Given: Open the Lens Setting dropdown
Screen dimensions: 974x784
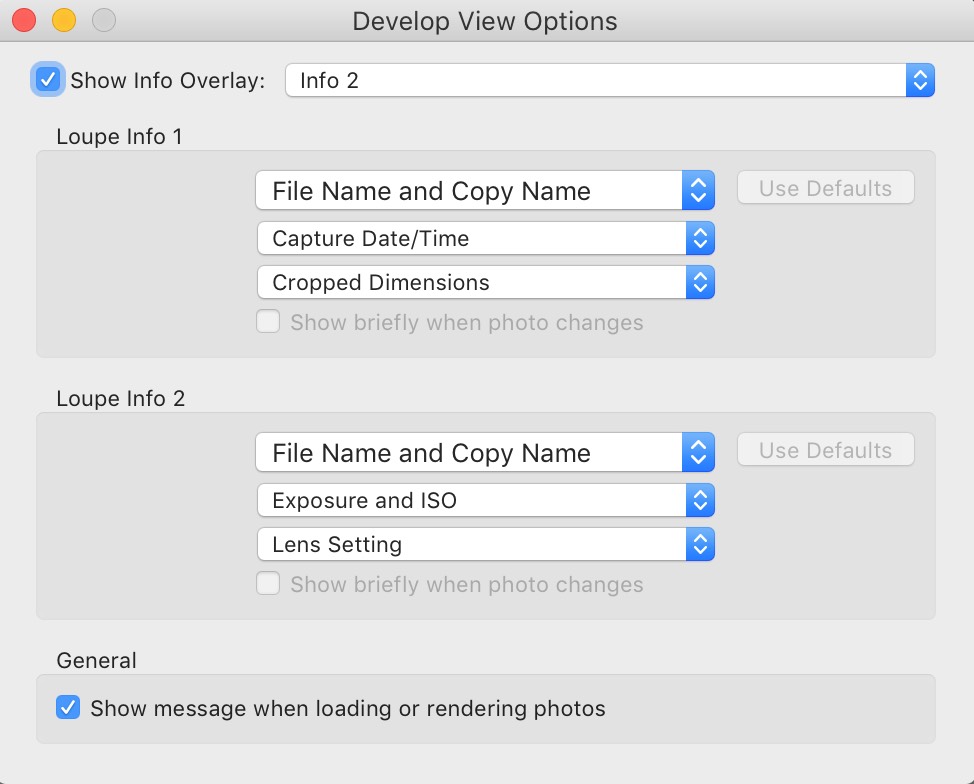Looking at the screenshot, I should click(486, 545).
